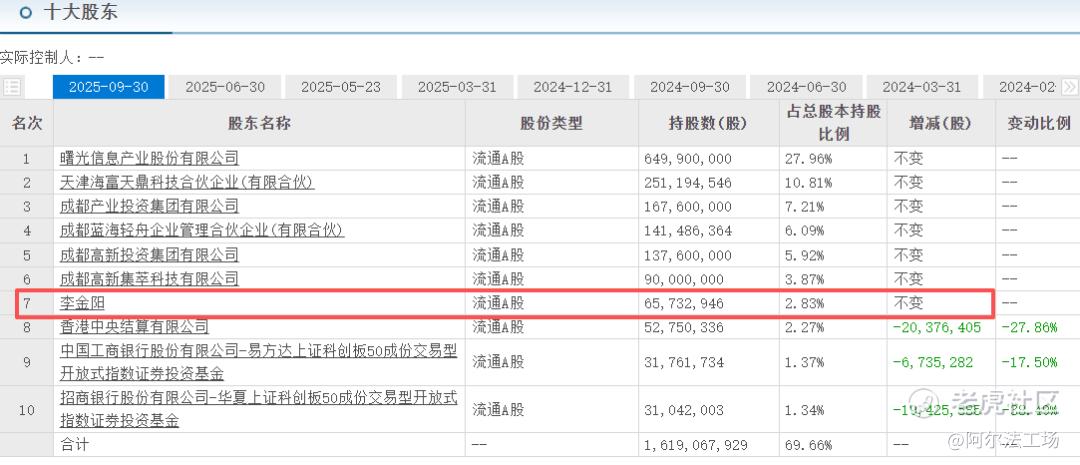The width and height of the screenshot is (1080, 465).
Task: Open 成都蓝海轻舟企业管理合伙企业 link
Action: (x=202, y=230)
